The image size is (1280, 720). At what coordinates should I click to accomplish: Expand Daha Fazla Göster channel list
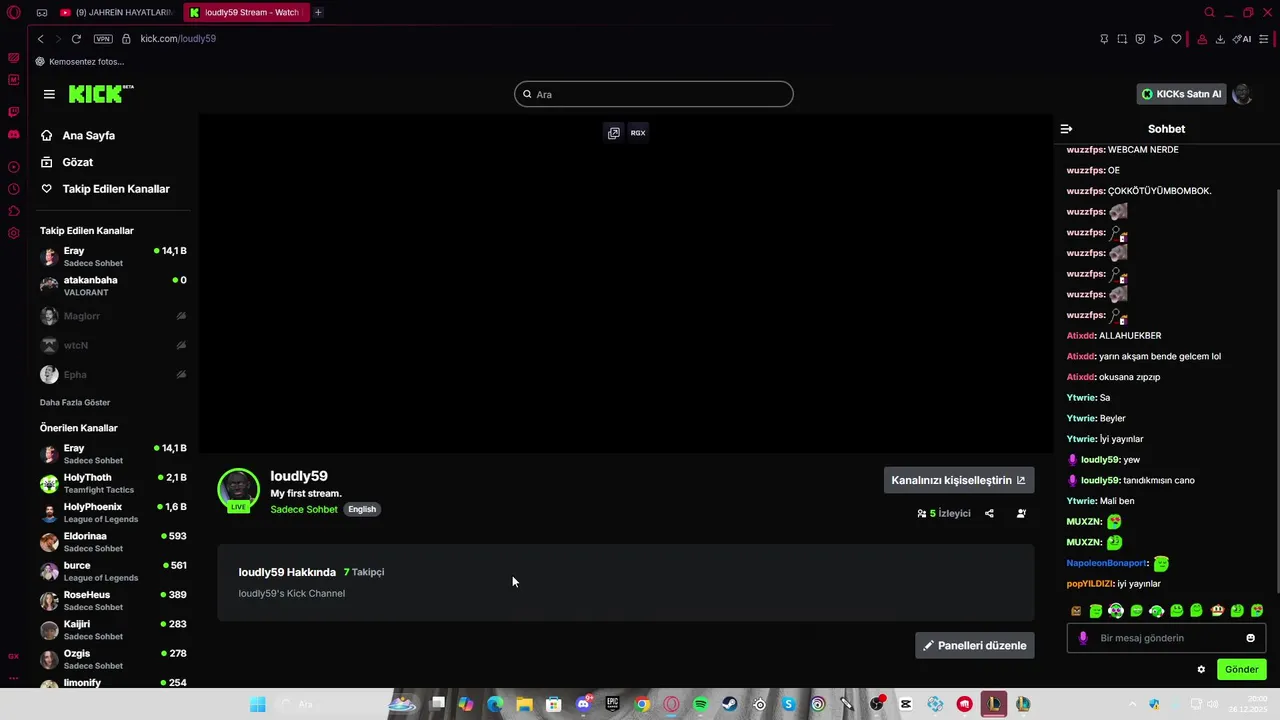point(75,402)
